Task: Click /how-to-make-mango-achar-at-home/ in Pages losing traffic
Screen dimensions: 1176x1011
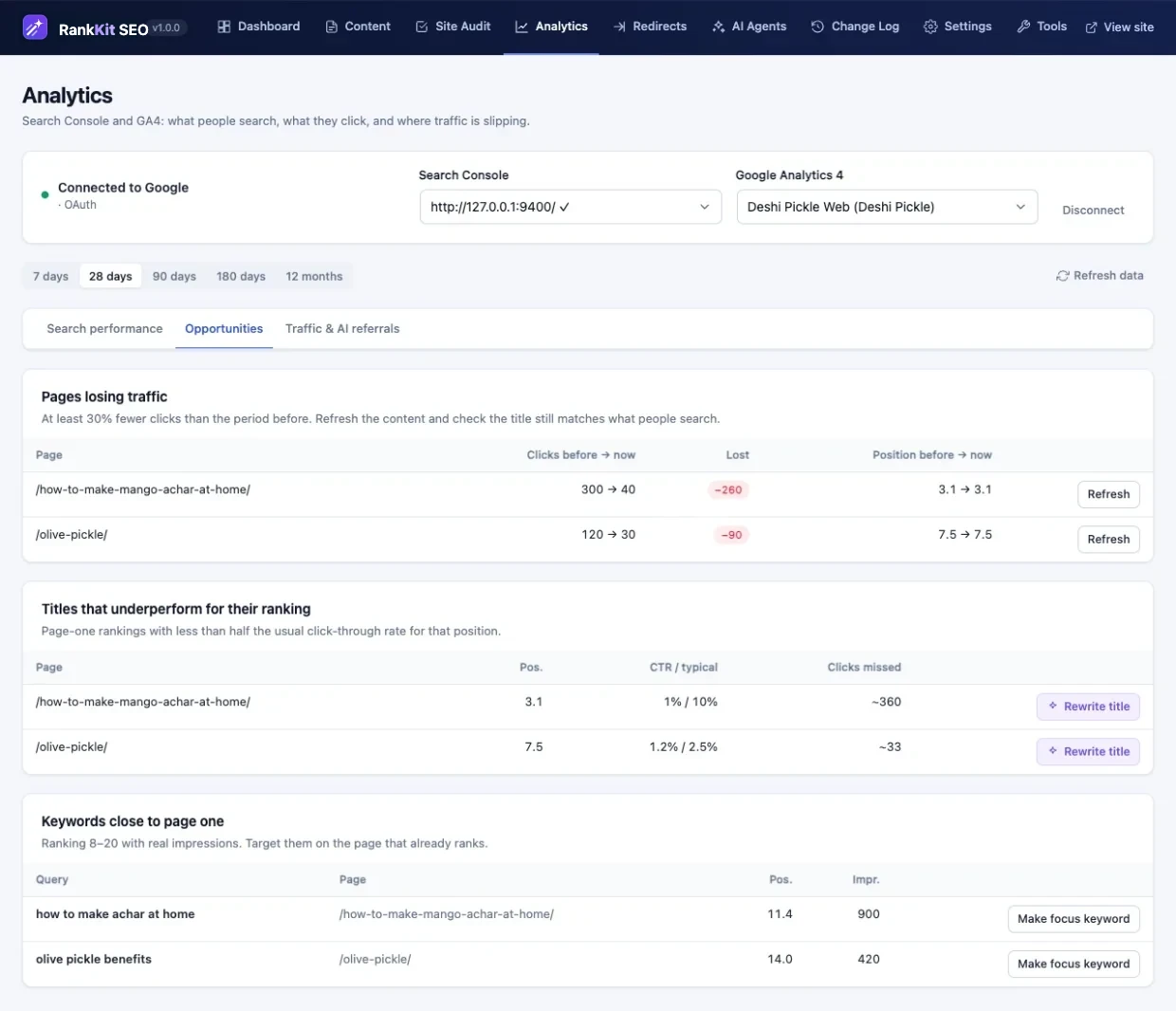Action: [143, 489]
